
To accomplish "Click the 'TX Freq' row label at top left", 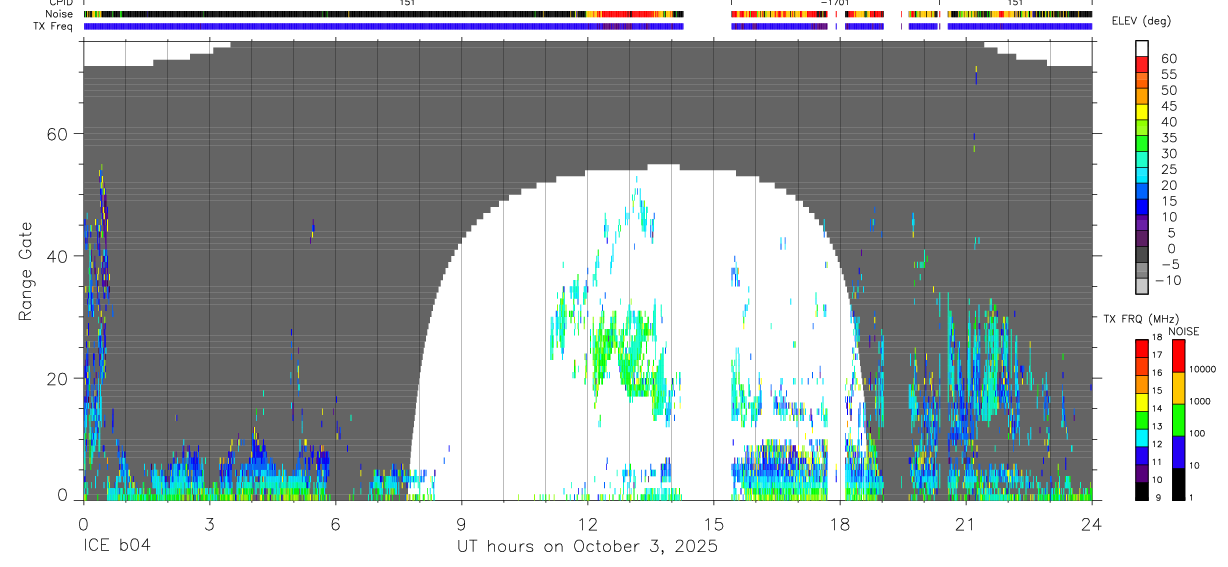I will (x=51, y=26).
